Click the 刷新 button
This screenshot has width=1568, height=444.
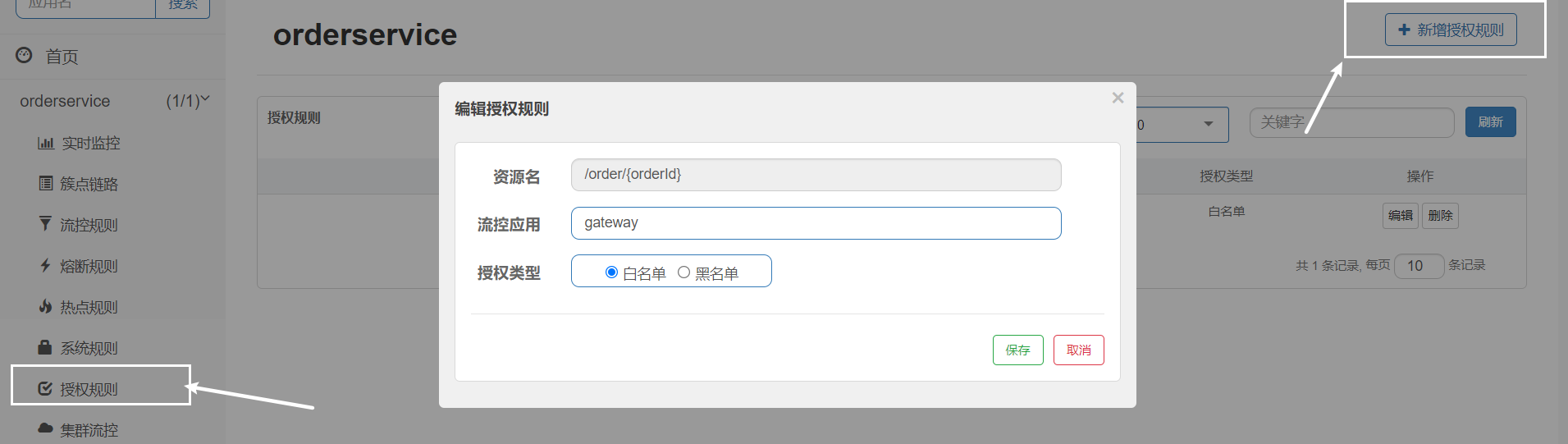[x=1490, y=122]
